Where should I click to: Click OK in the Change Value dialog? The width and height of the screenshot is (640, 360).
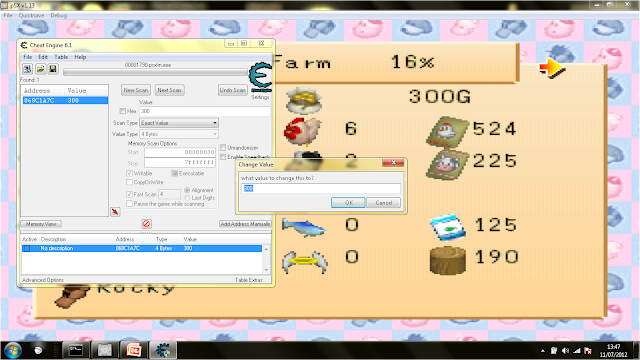click(348, 202)
